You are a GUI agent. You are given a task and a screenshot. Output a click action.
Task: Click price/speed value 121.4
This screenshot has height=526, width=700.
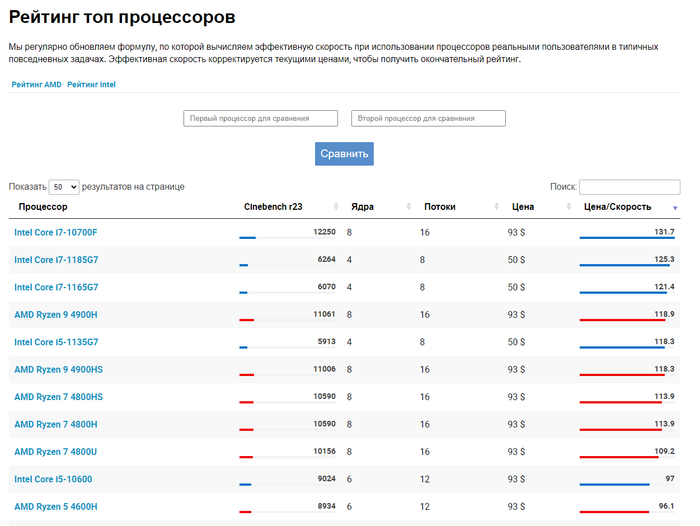click(664, 286)
